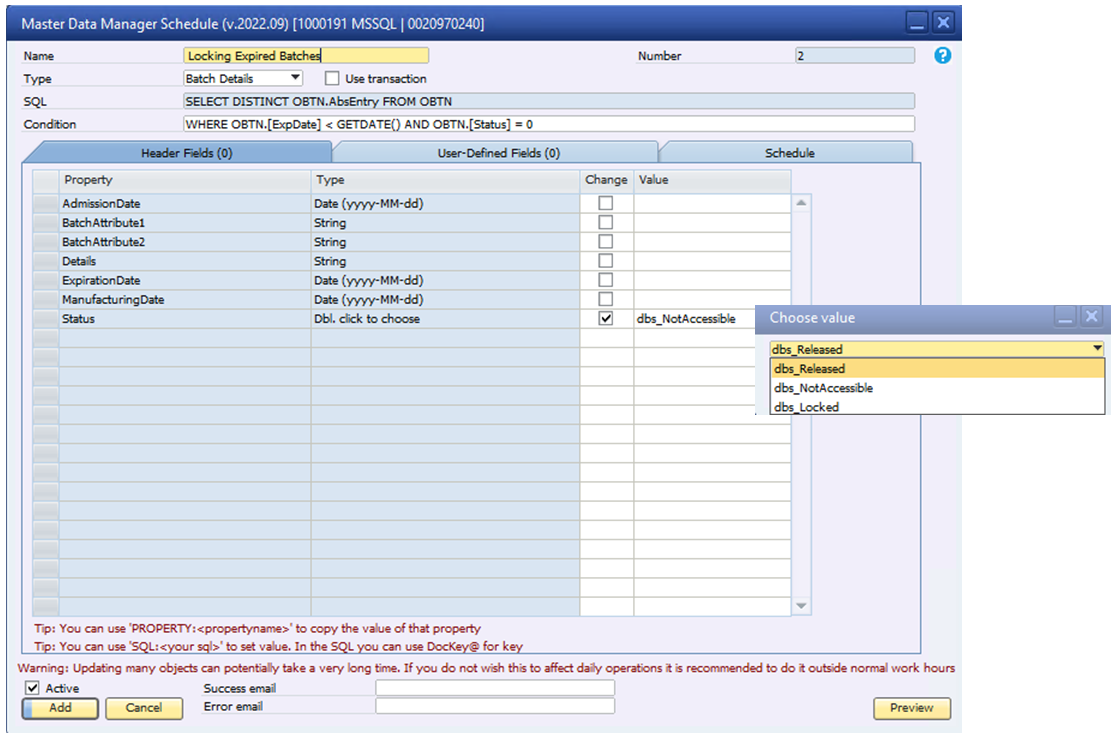Screen dimensions: 1112x734
Task: Click the Type column header
Action: (445, 180)
